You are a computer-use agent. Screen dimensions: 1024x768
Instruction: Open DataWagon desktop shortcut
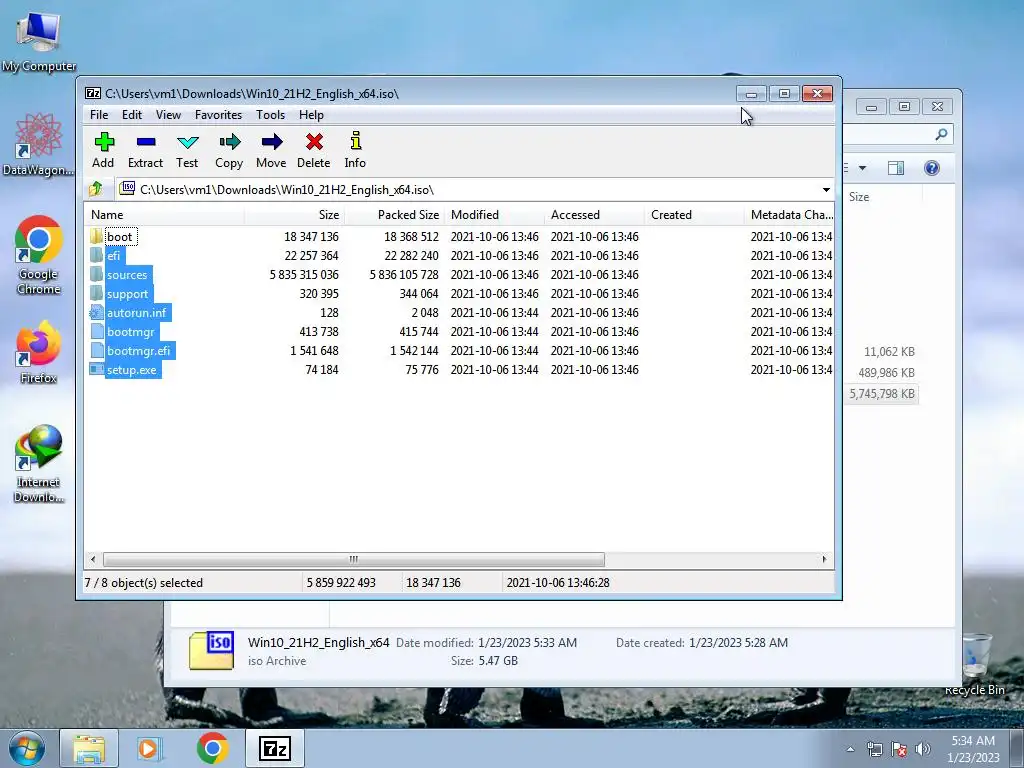click(39, 145)
